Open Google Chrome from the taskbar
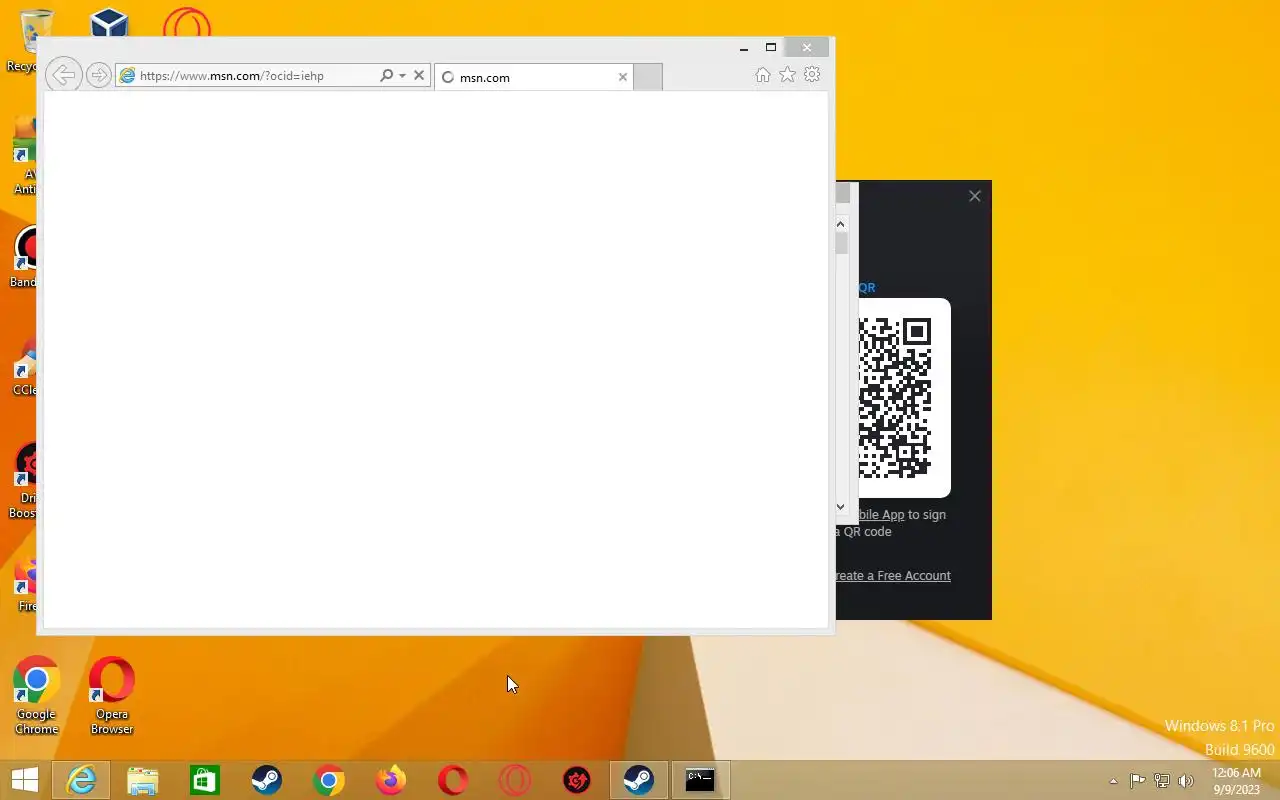The height and width of the screenshot is (800, 1280). pyautogui.click(x=328, y=780)
